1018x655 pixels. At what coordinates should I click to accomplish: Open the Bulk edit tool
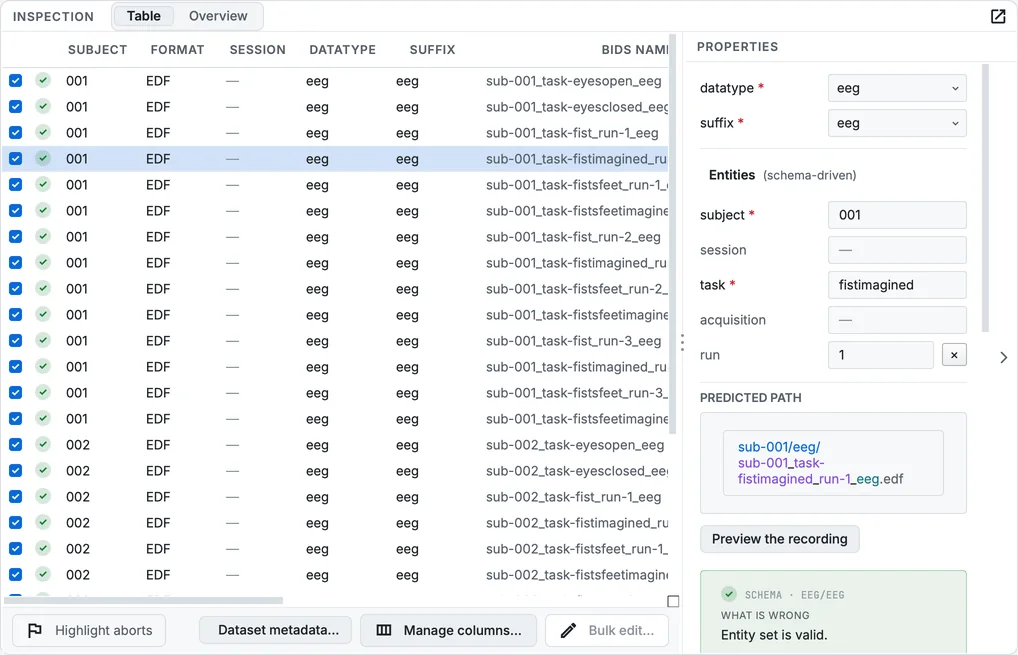[607, 630]
